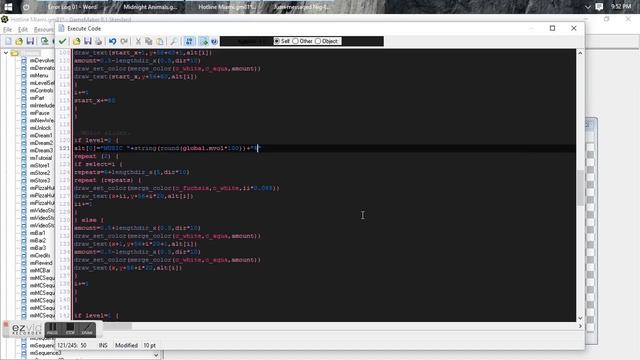
Task: Select rmRewind room in resource tree
Action: click(x=41, y=263)
